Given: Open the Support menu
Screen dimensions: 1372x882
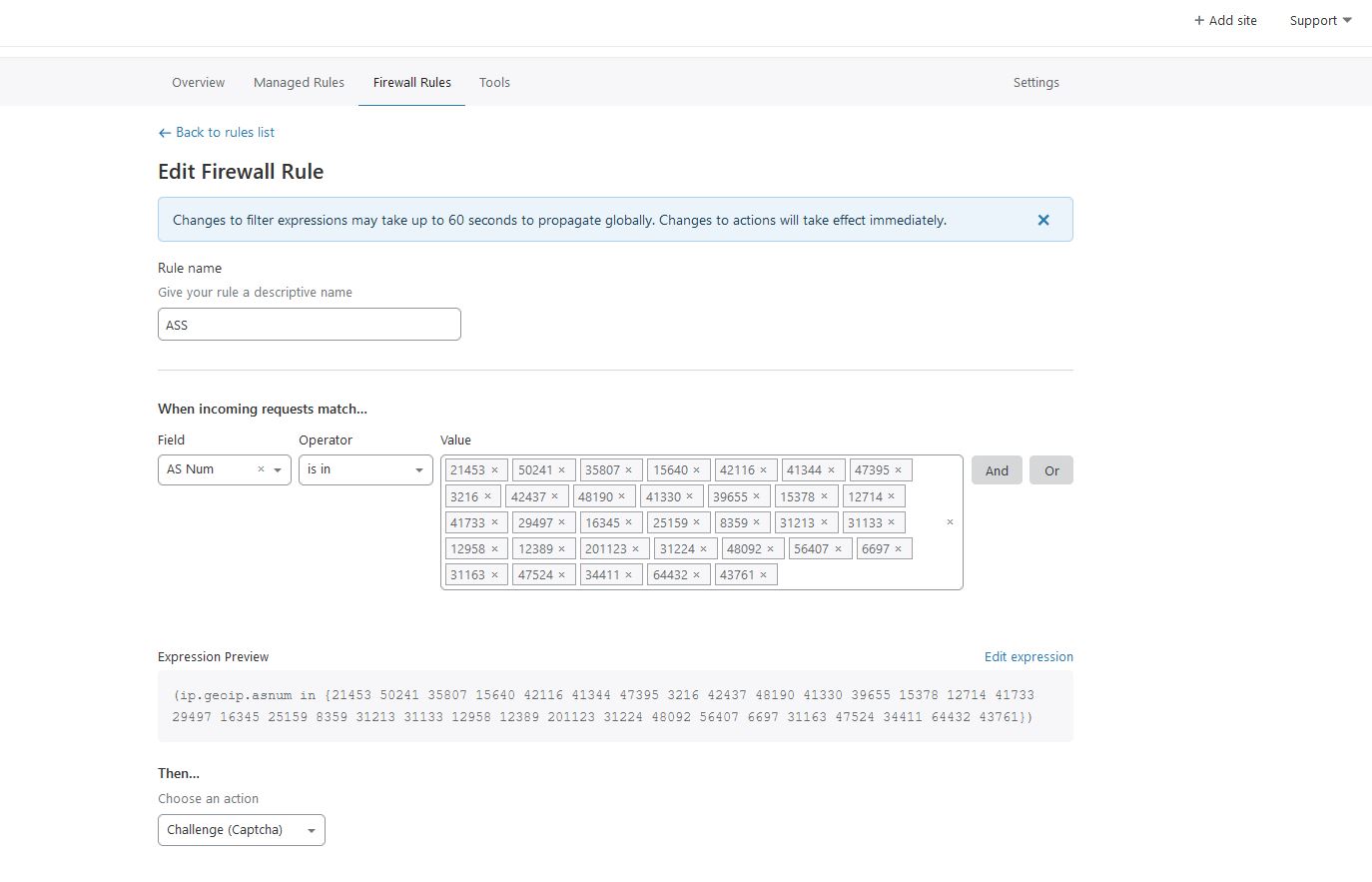Looking at the screenshot, I should (1319, 20).
